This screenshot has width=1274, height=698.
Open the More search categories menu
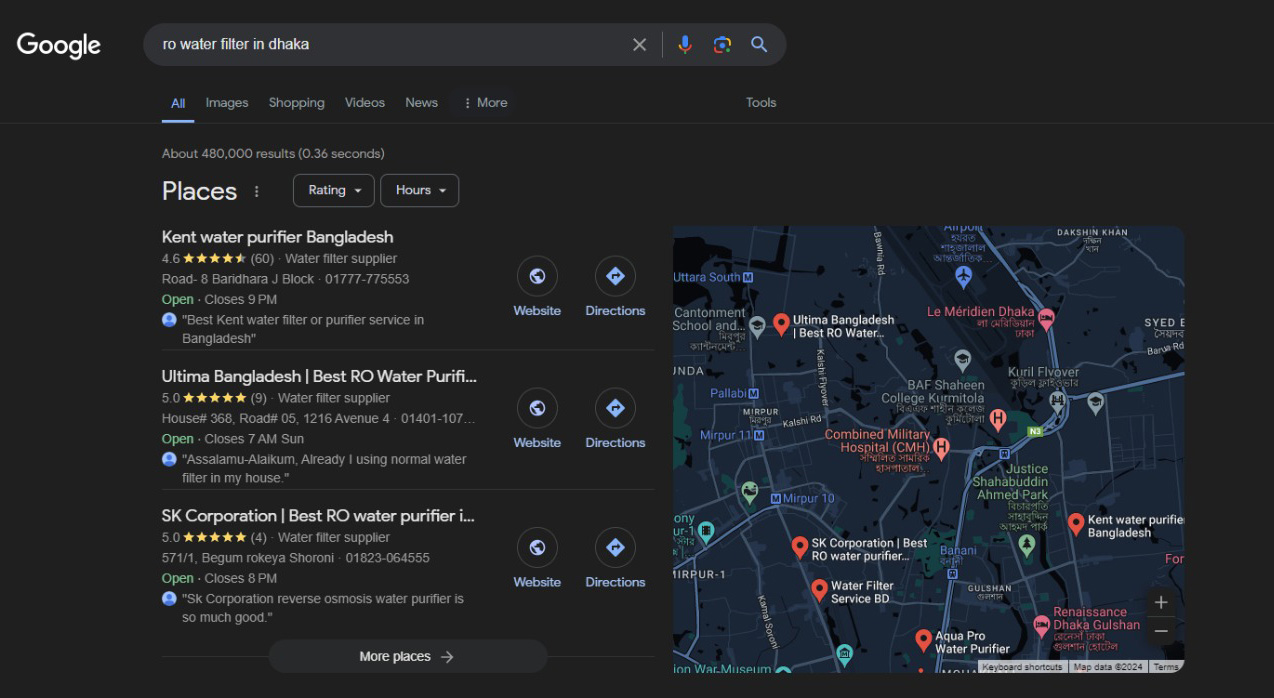(x=484, y=102)
